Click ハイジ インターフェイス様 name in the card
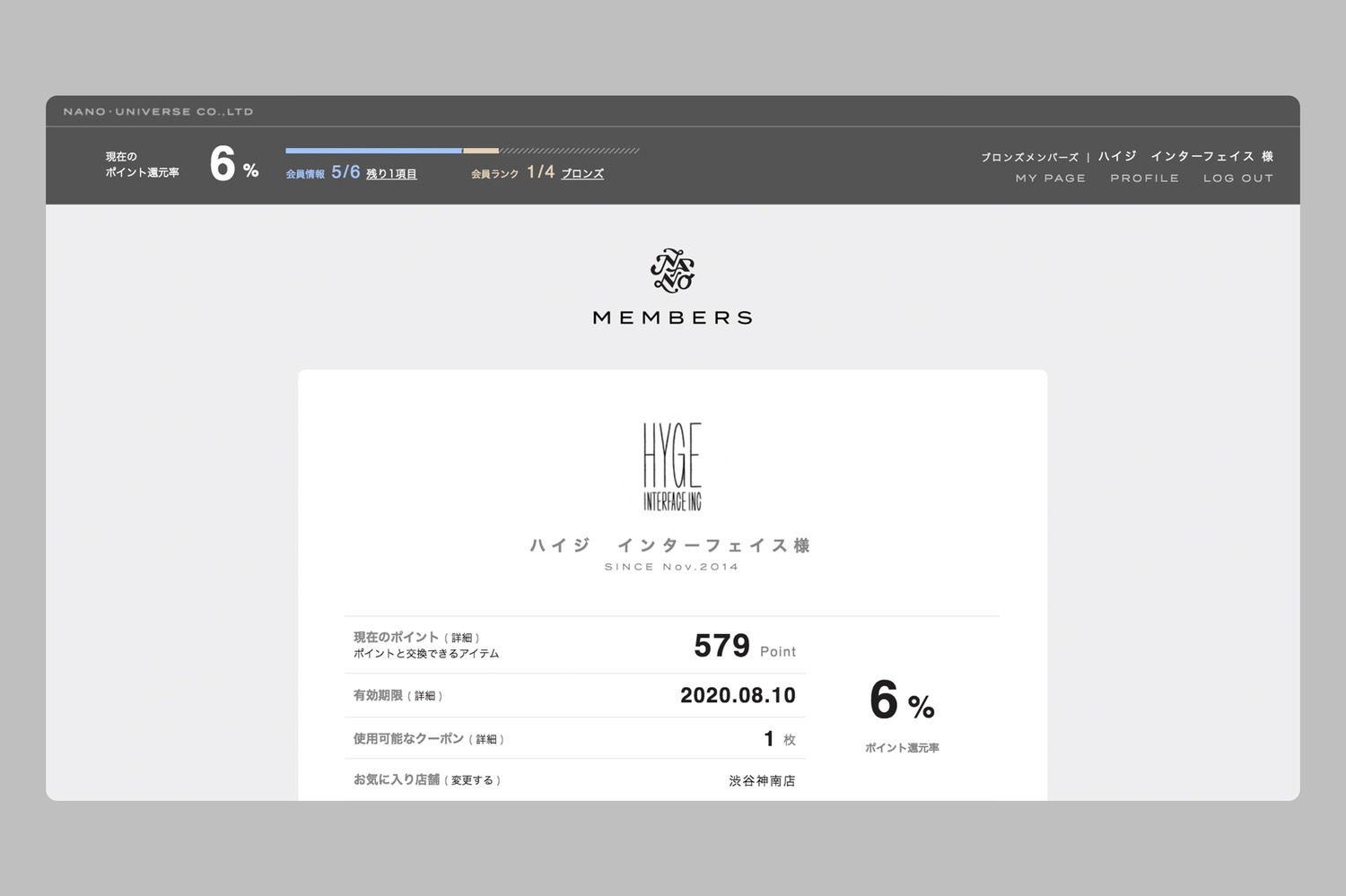The width and height of the screenshot is (1346, 896). point(670,545)
